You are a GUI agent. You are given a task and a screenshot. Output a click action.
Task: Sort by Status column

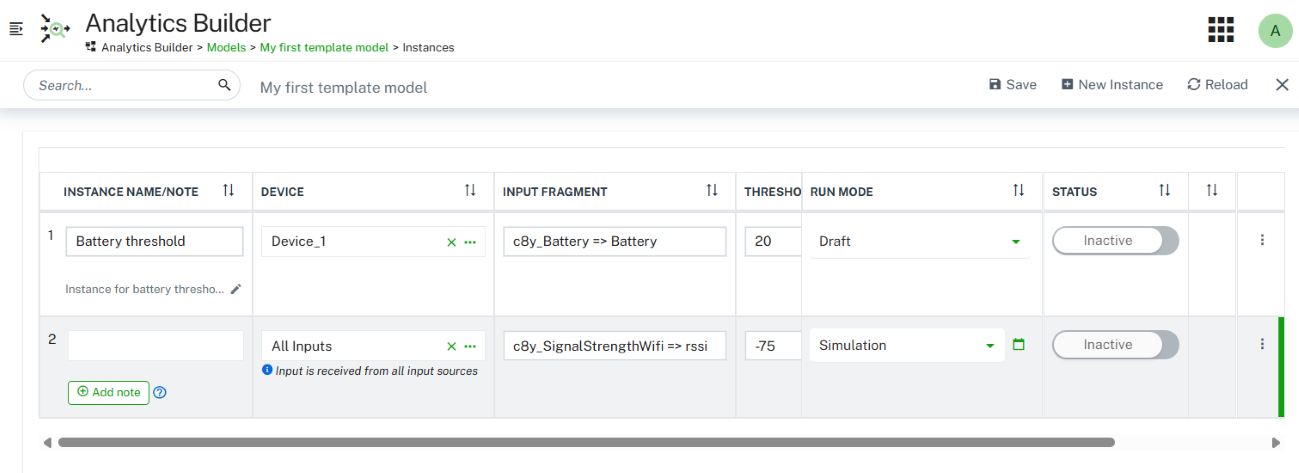[x=1164, y=191]
